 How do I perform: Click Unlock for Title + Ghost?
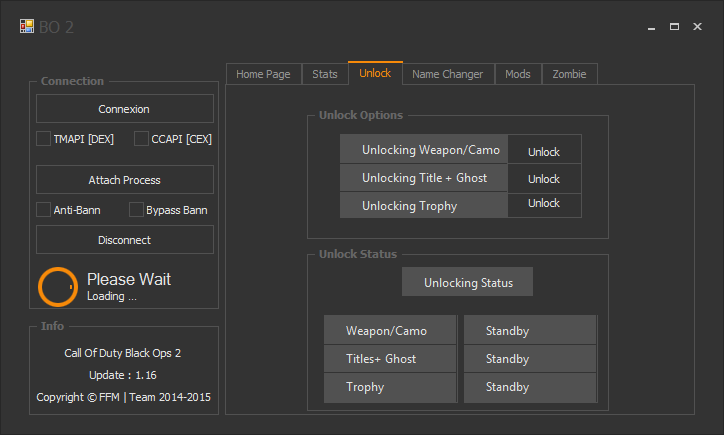click(544, 179)
